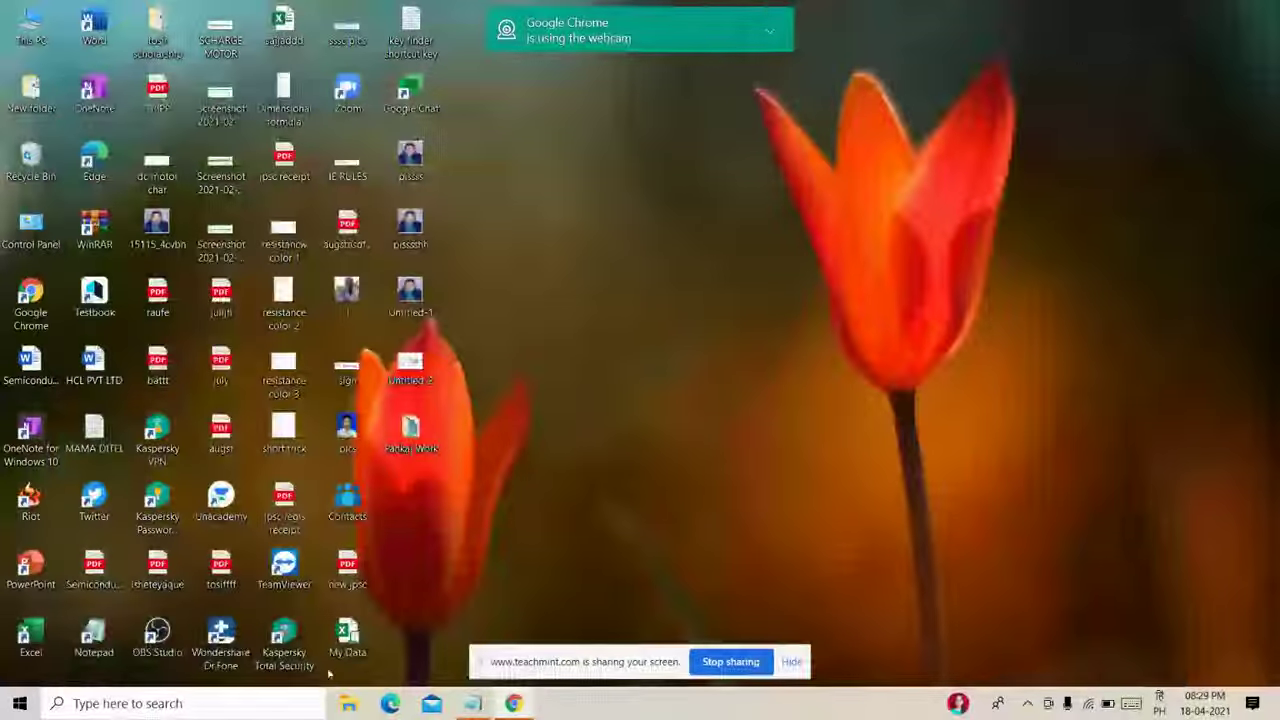Open the Unacademy shortcut
Viewport: 1280px width, 720px height.
tap(221, 502)
